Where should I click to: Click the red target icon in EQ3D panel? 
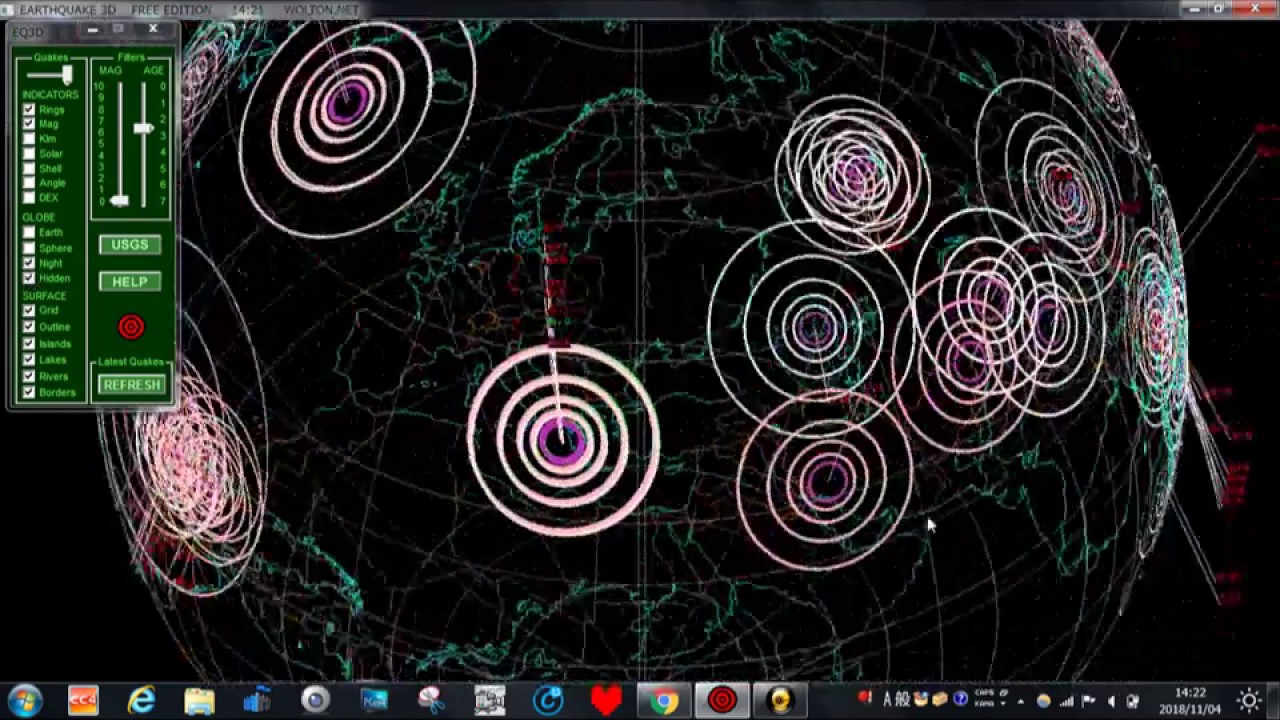click(131, 327)
